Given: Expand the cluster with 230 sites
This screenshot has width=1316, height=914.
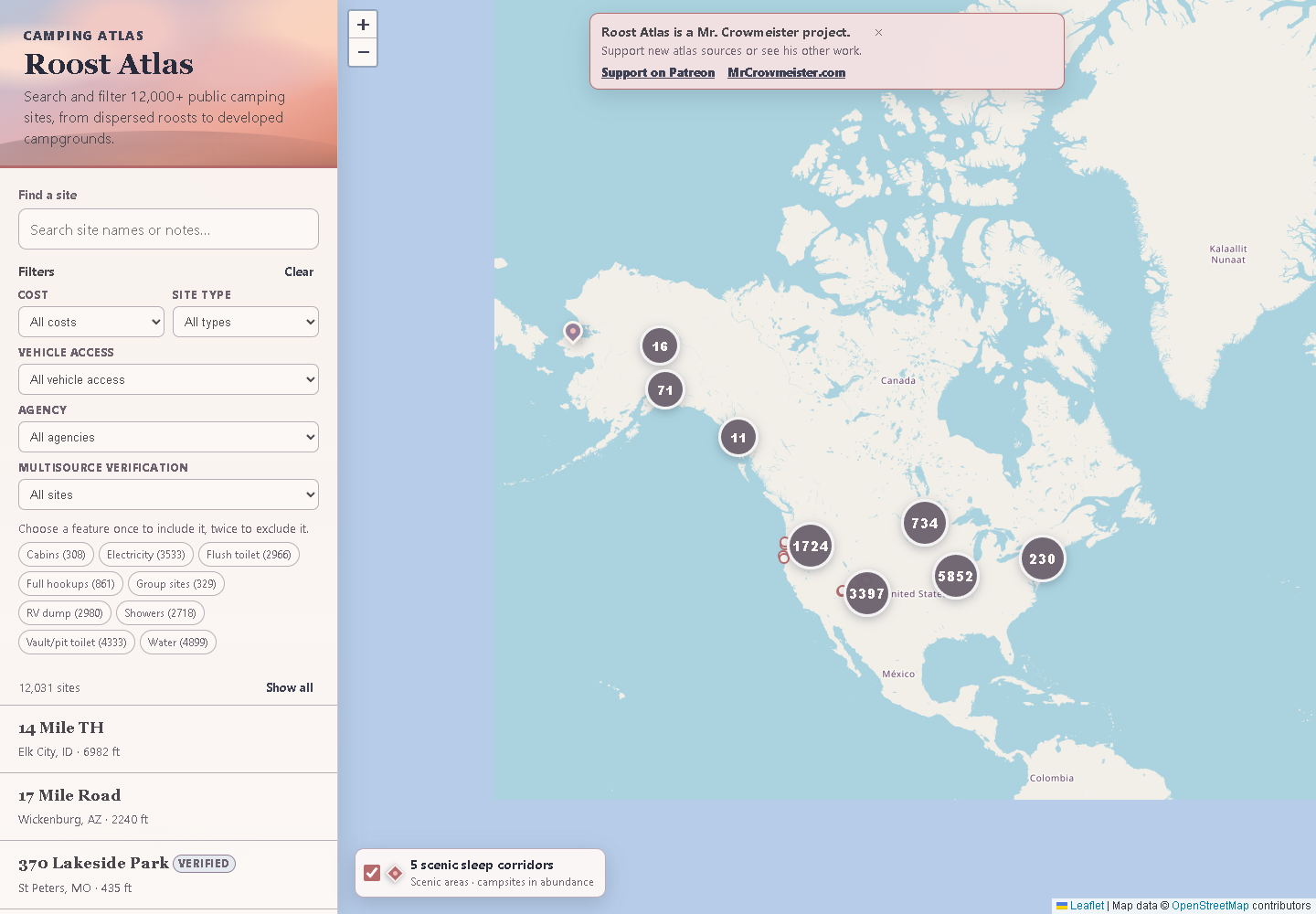Looking at the screenshot, I should [1043, 559].
